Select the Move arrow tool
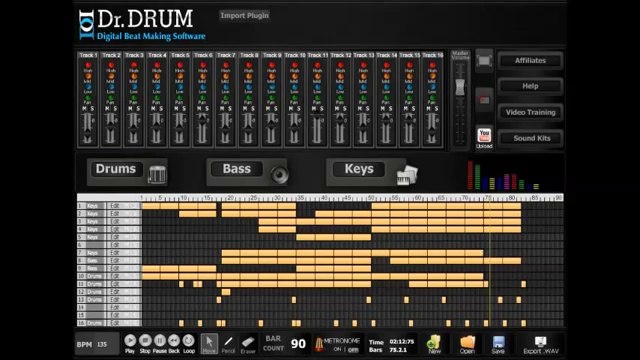Screen dimensions: 640x360 tap(209, 344)
